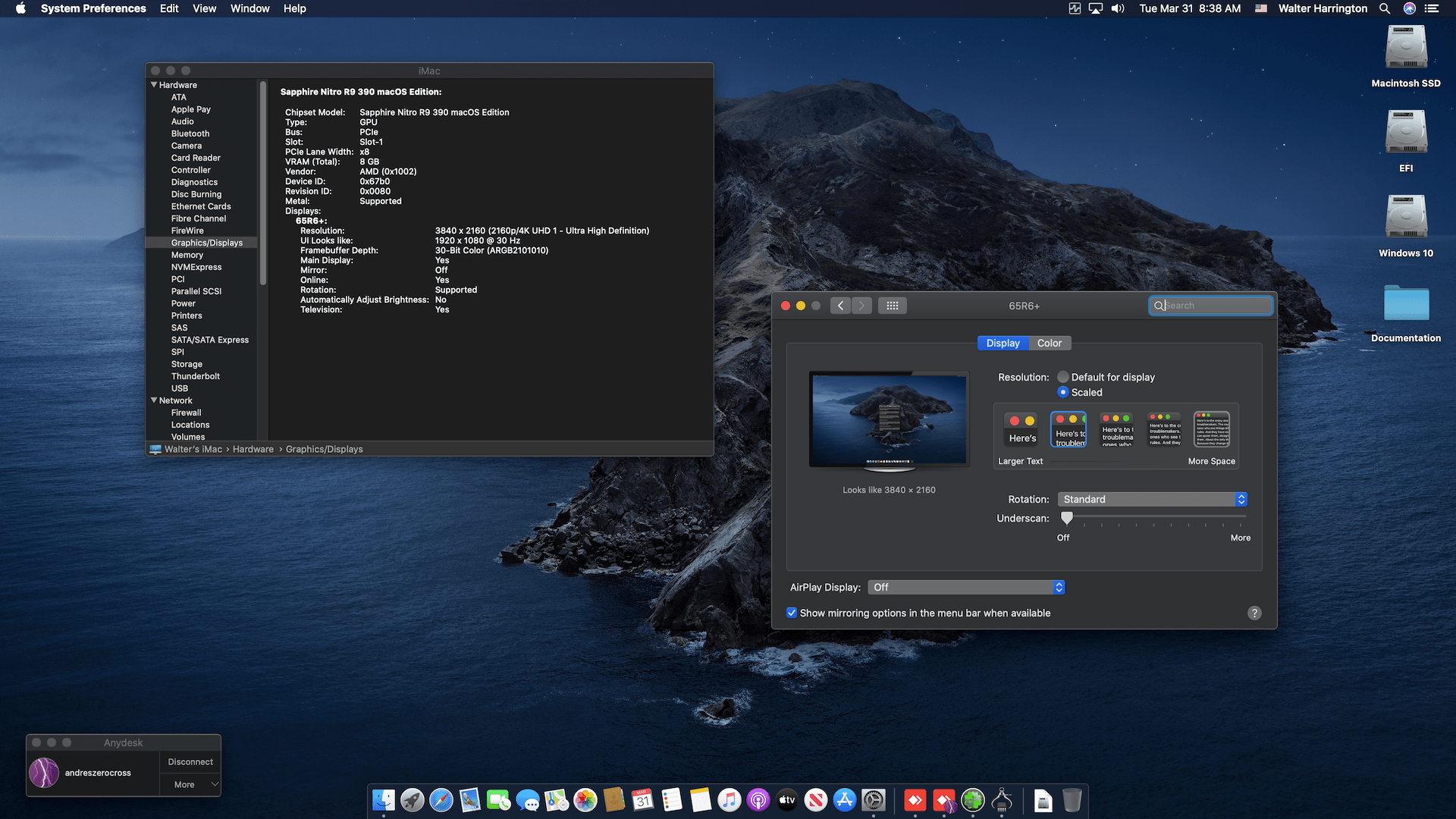Open Finder from the Dock
Screen dimensions: 1456x819
coord(384,800)
